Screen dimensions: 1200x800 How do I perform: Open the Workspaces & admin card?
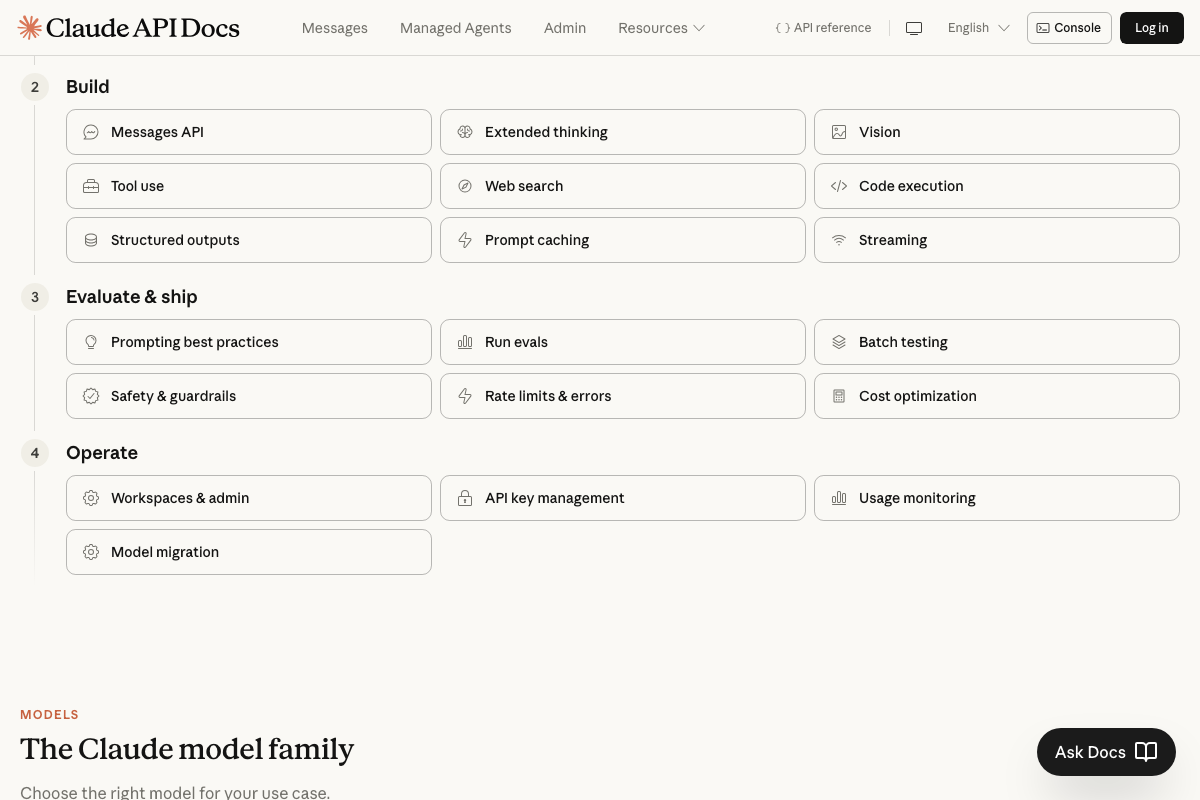249,498
